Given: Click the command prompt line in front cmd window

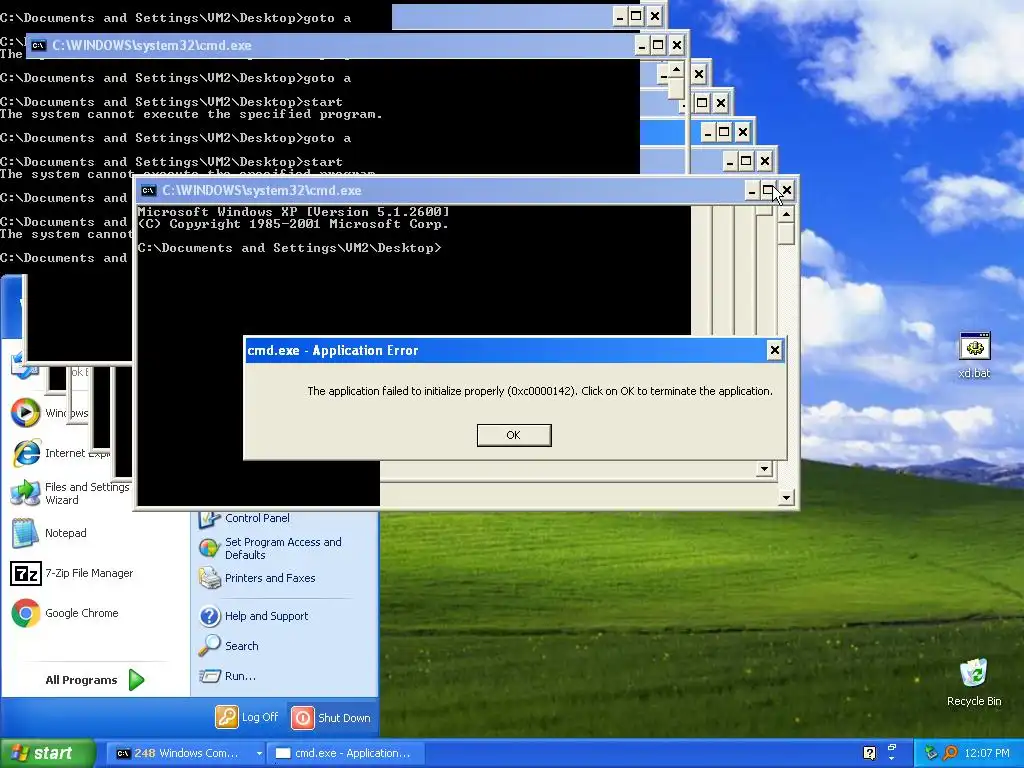Looking at the screenshot, I should point(289,248).
